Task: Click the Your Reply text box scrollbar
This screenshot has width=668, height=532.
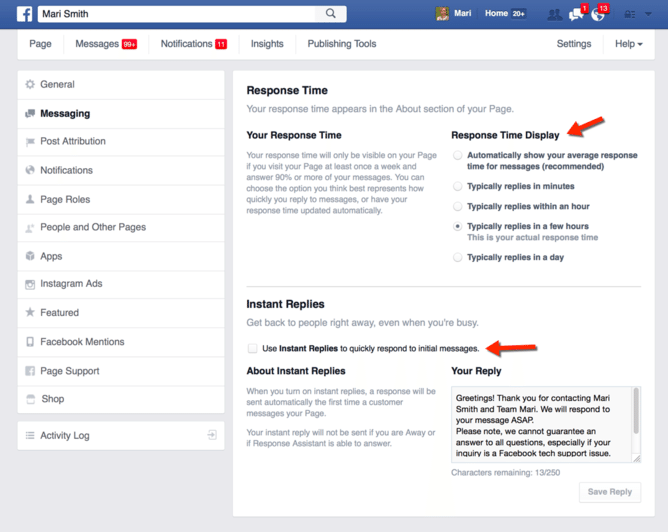Action: [636, 411]
